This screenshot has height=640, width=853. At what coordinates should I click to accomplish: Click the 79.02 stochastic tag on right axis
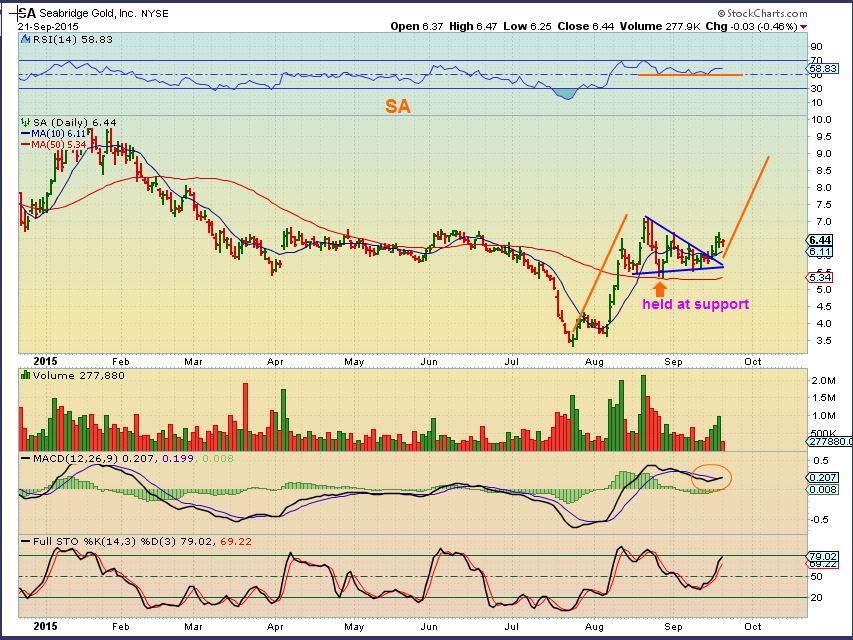coord(823,556)
